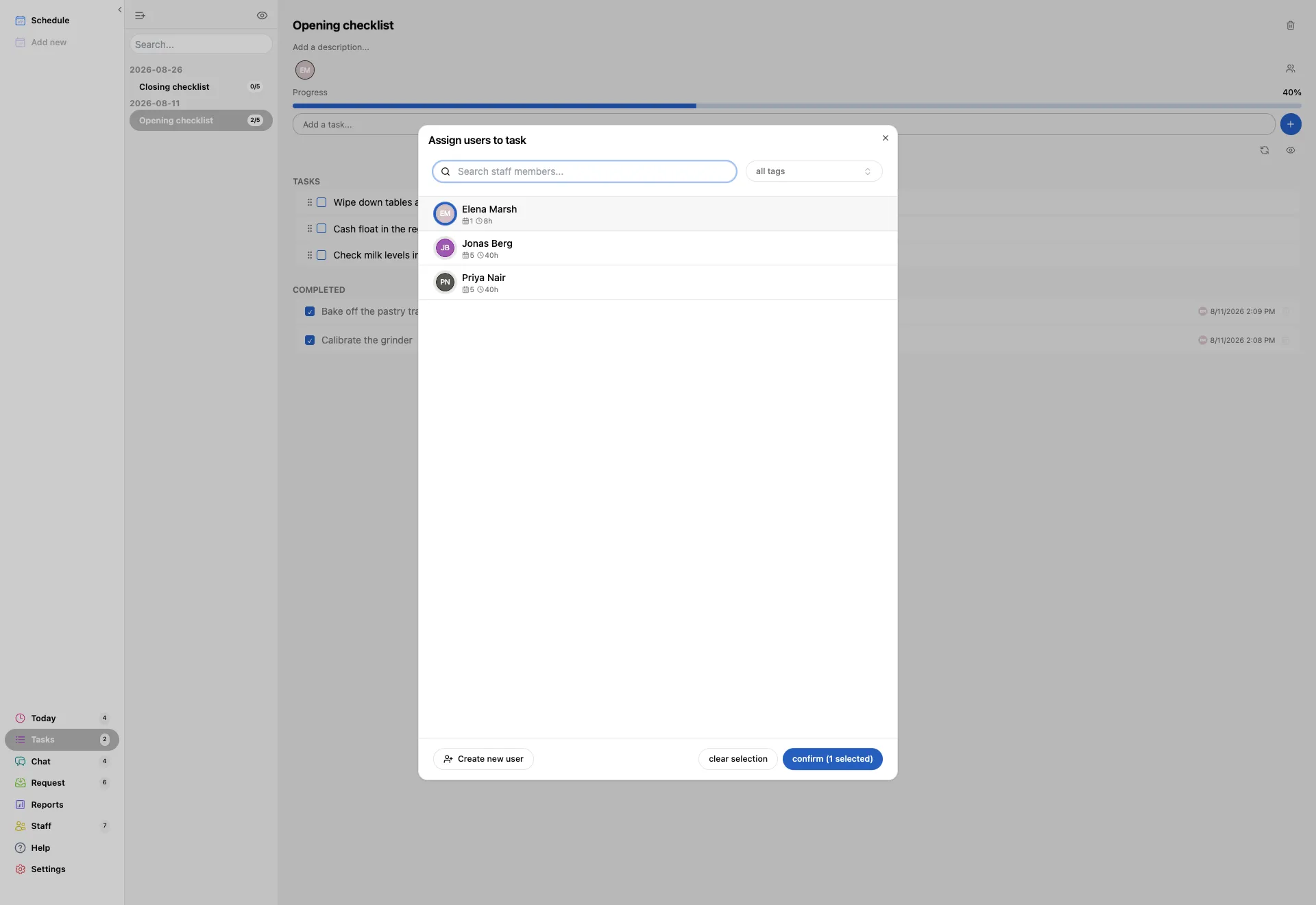Viewport: 1316px width, 905px height.
Task: Close the Assign users dialog
Action: [885, 138]
